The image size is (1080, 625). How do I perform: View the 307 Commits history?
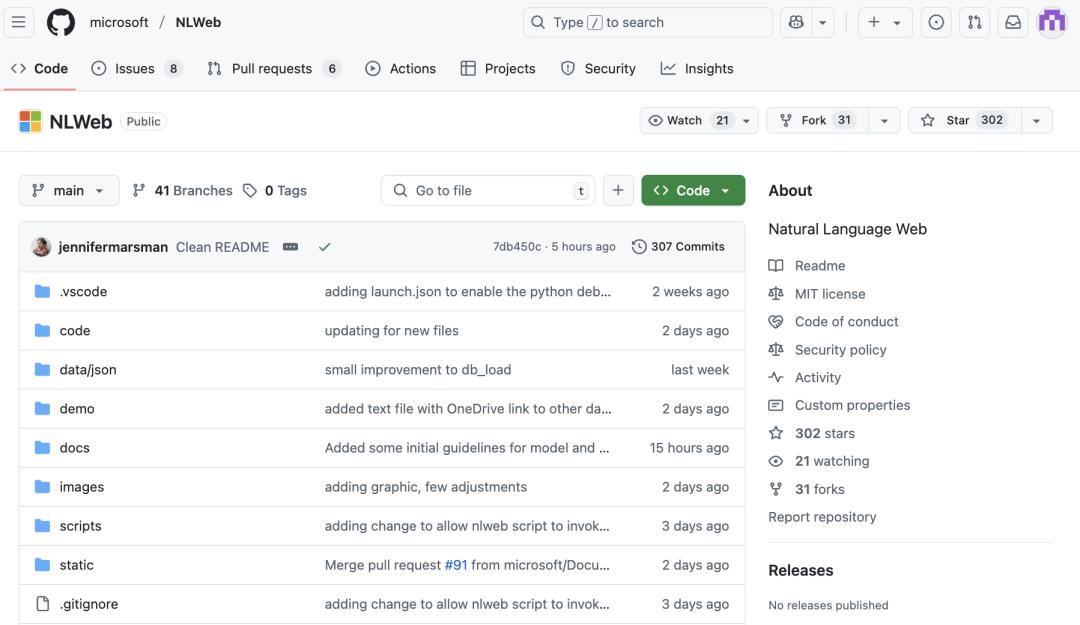(x=678, y=247)
